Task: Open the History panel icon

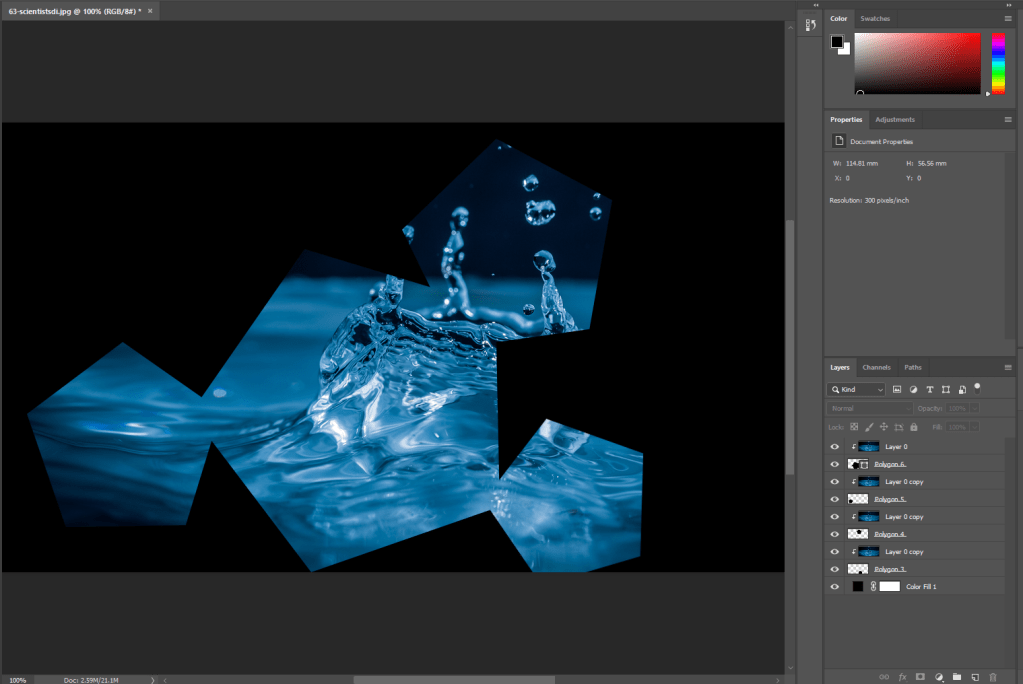Action: (x=812, y=24)
